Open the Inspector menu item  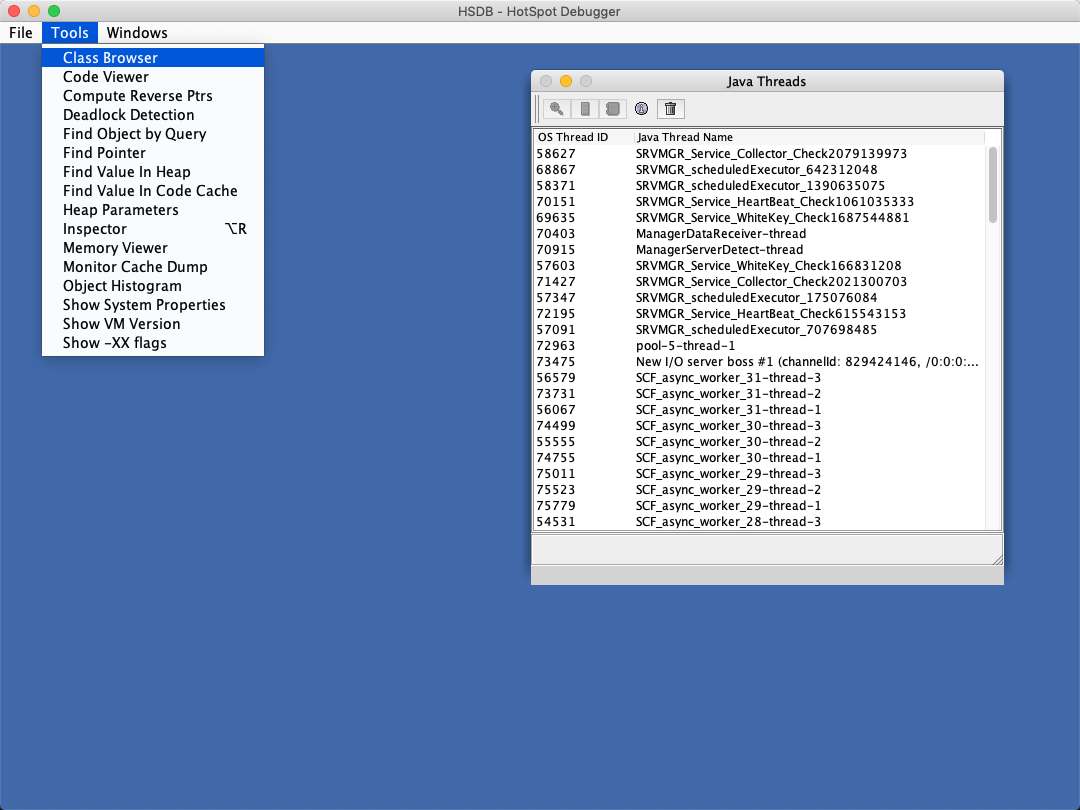click(x=153, y=229)
